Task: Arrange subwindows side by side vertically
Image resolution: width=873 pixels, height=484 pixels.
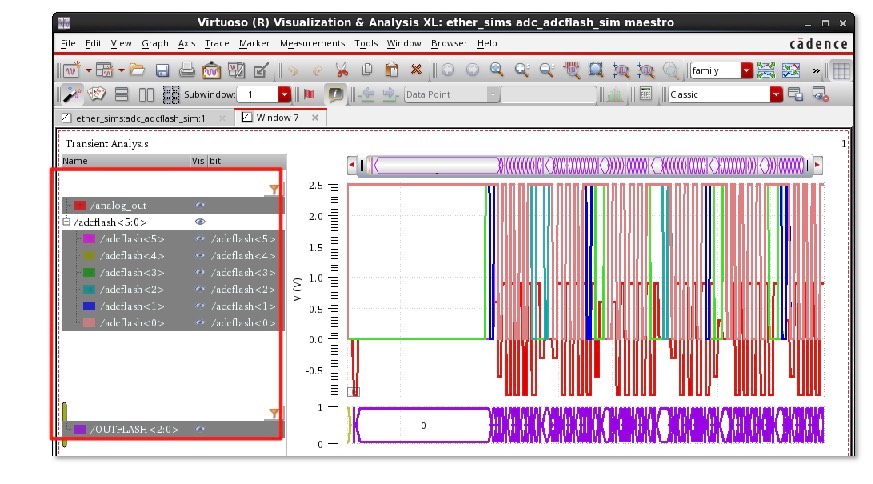Action: click(146, 95)
